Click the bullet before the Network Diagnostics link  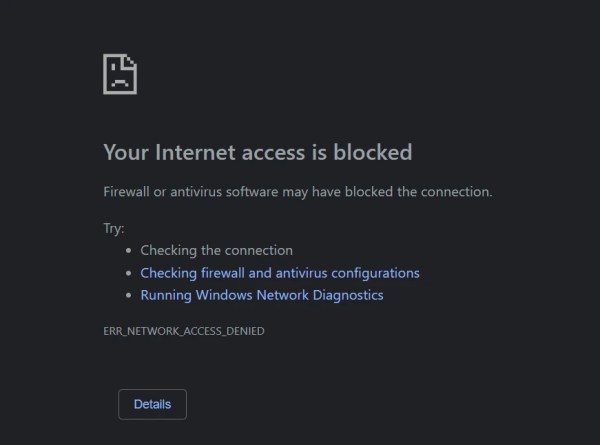[x=129, y=295]
